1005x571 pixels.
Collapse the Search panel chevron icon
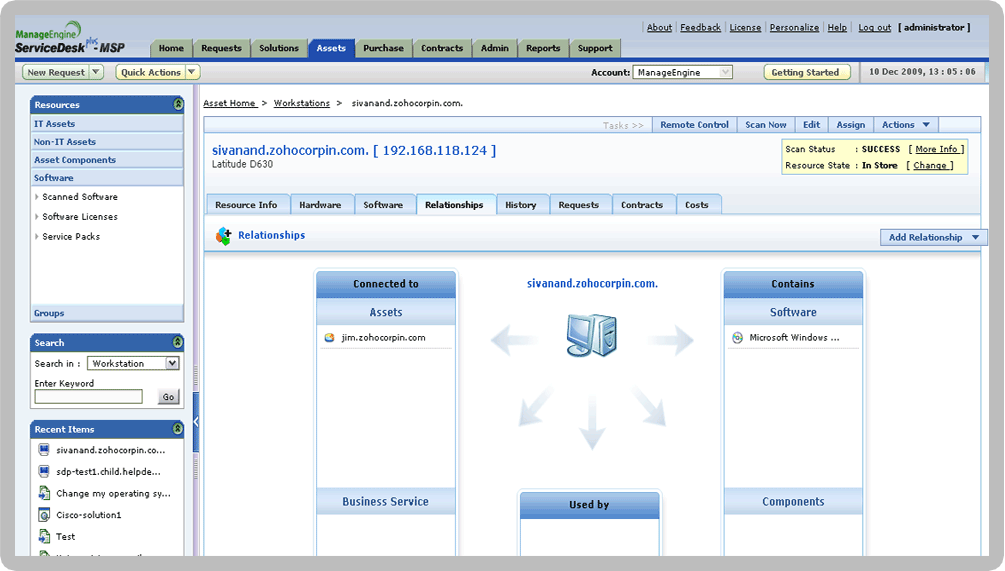pos(178,342)
